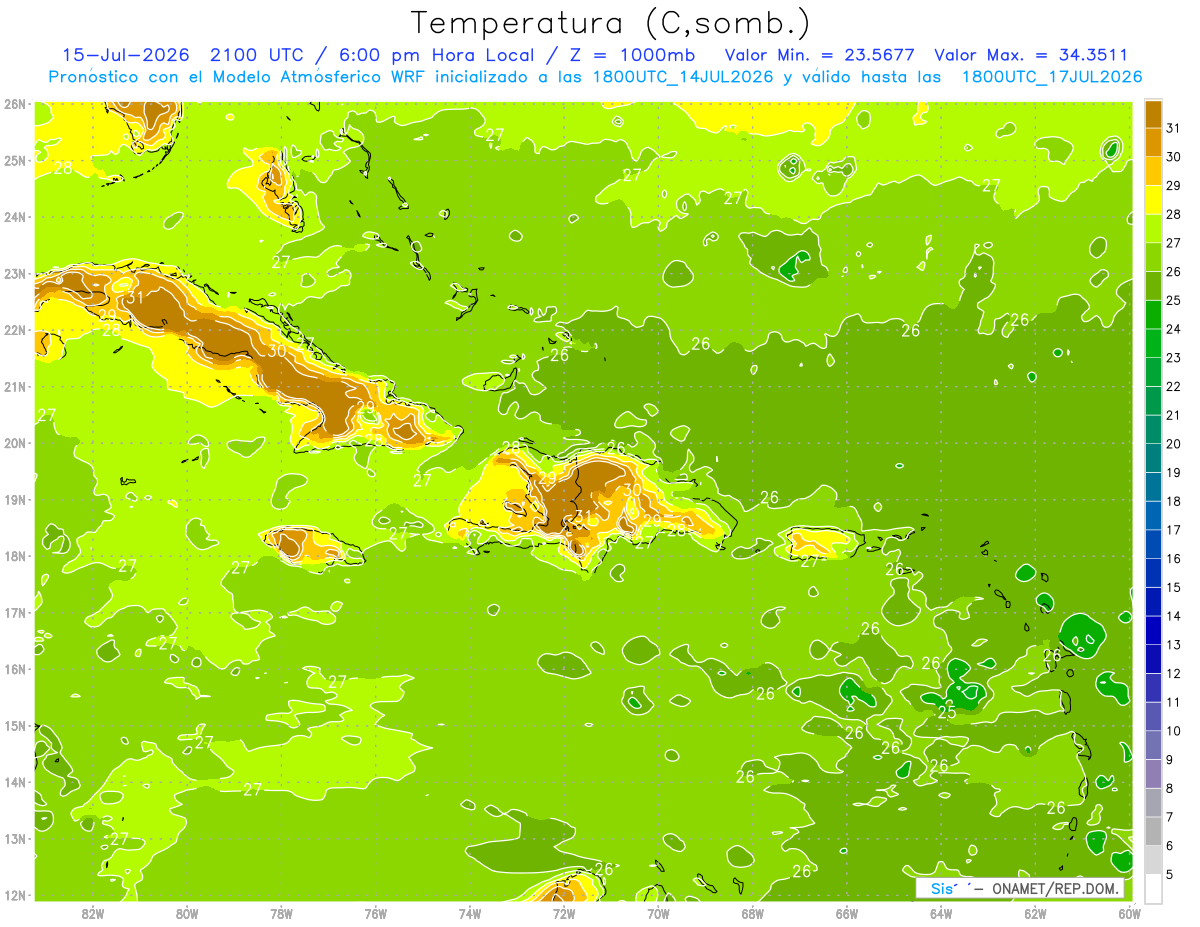
Task: Click the 24N latitude axis label
Action: pyautogui.click(x=15, y=217)
